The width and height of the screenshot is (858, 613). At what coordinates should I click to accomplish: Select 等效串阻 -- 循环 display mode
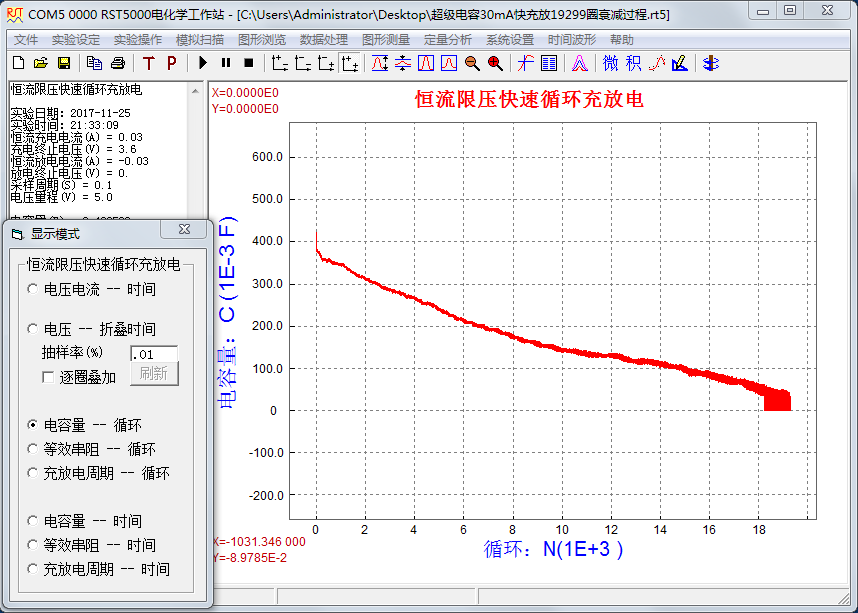click(x=34, y=449)
